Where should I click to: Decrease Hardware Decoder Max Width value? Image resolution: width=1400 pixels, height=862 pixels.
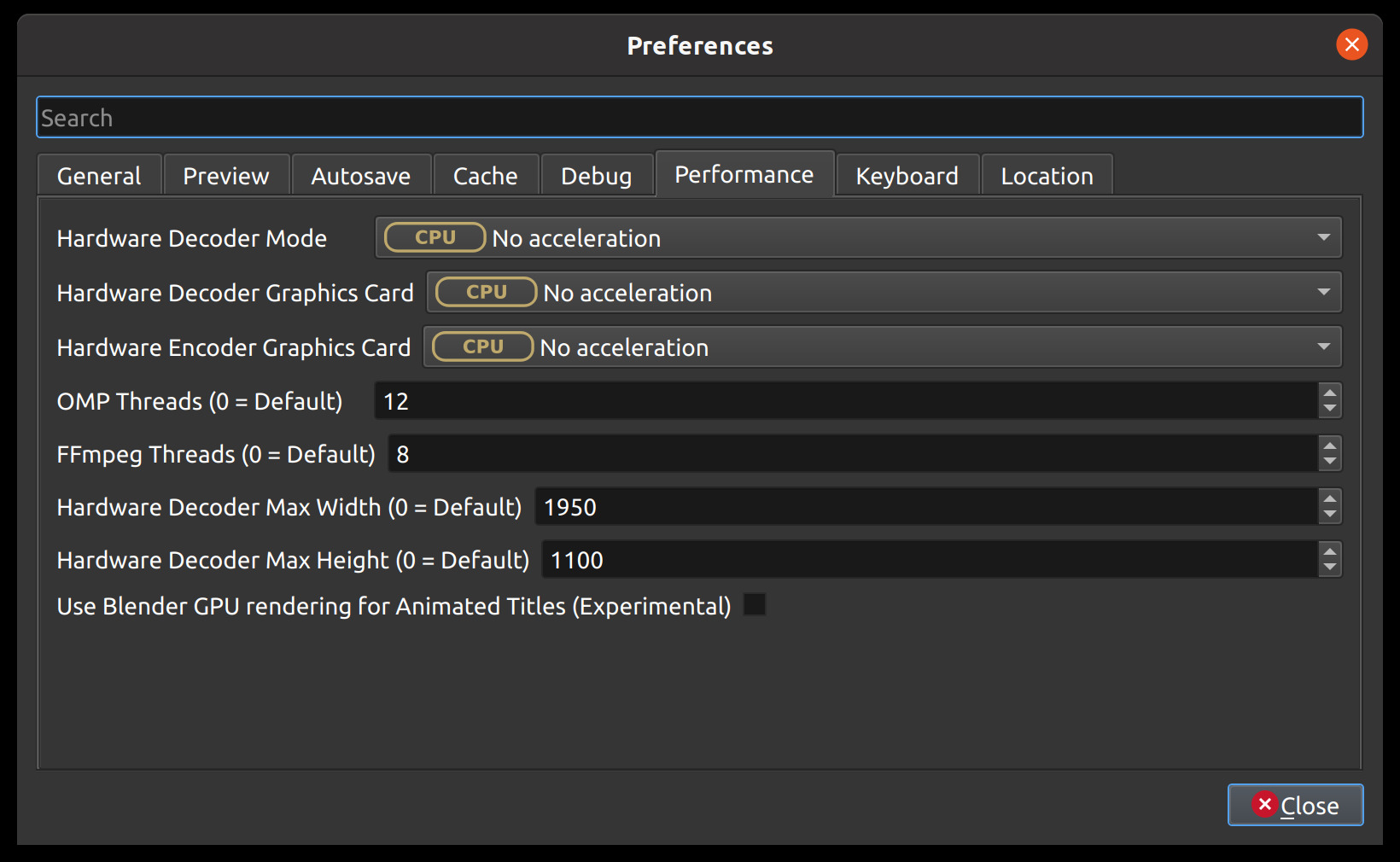click(1329, 515)
